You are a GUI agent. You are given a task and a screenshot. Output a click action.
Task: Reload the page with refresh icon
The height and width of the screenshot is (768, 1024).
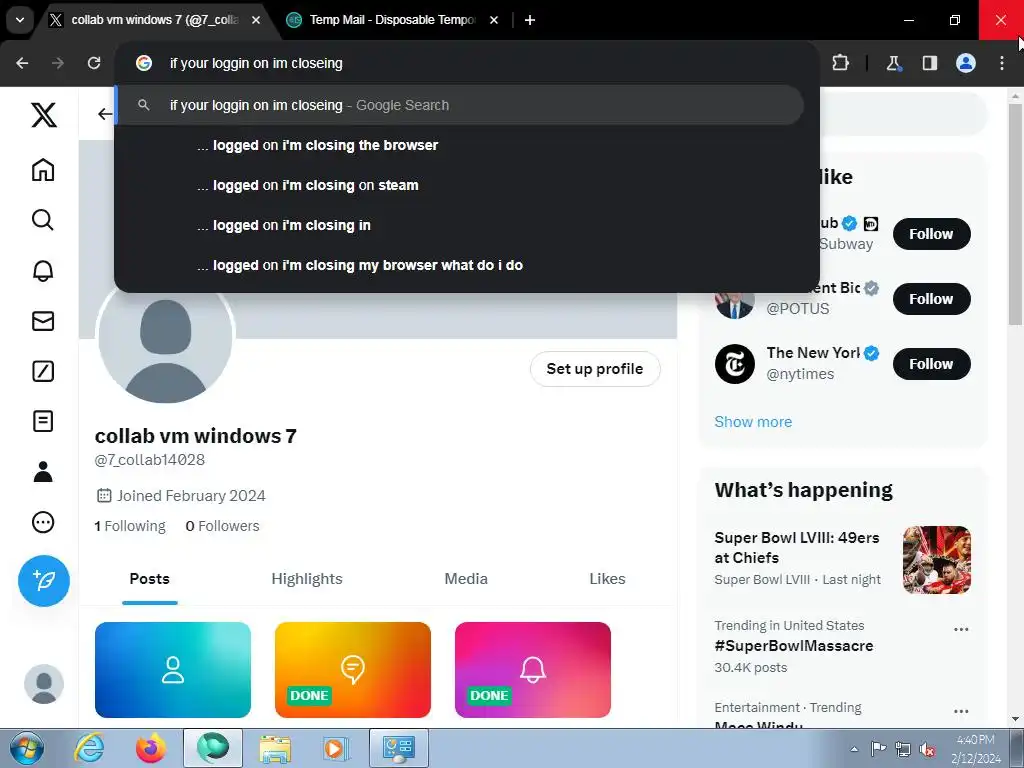coord(94,63)
